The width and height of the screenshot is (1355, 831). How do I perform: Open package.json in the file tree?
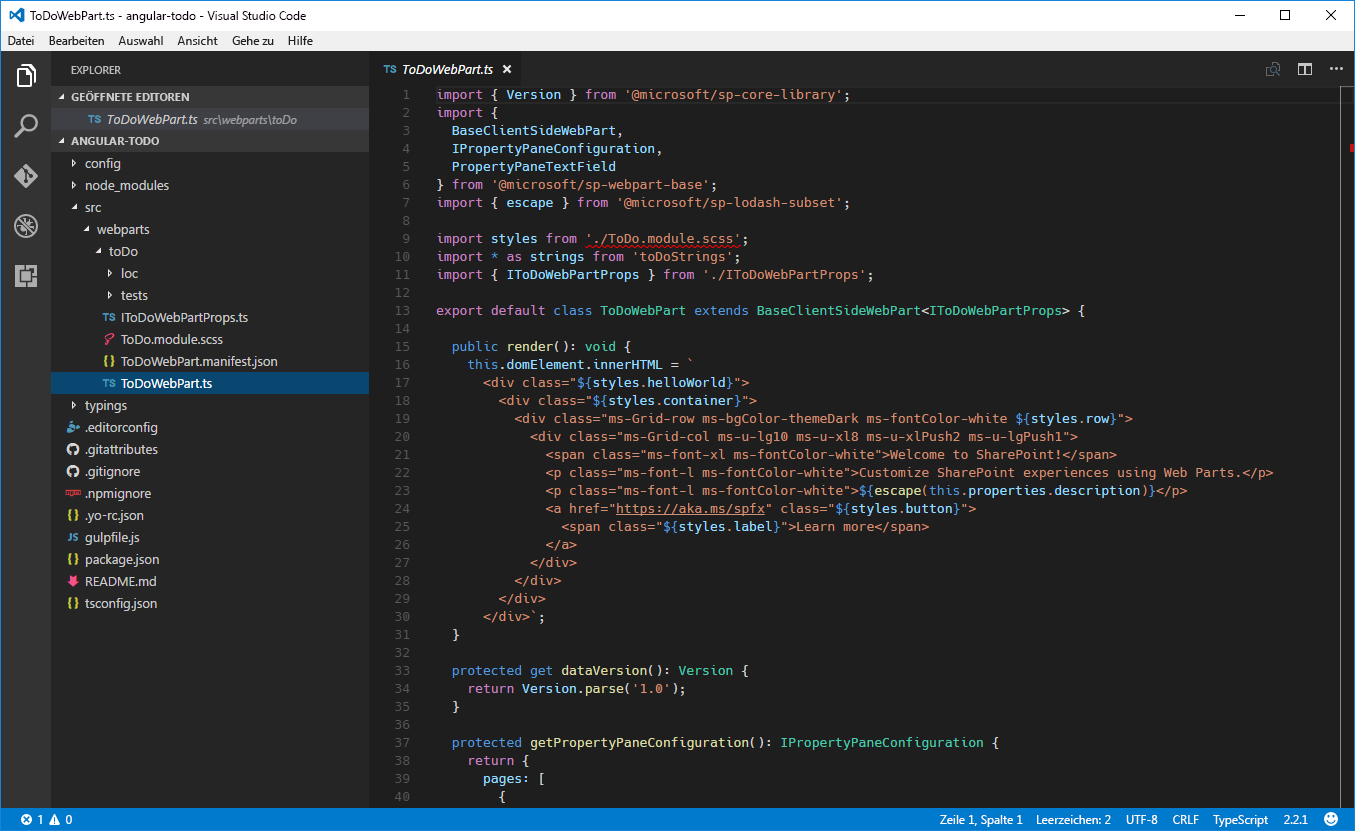[x=121, y=559]
